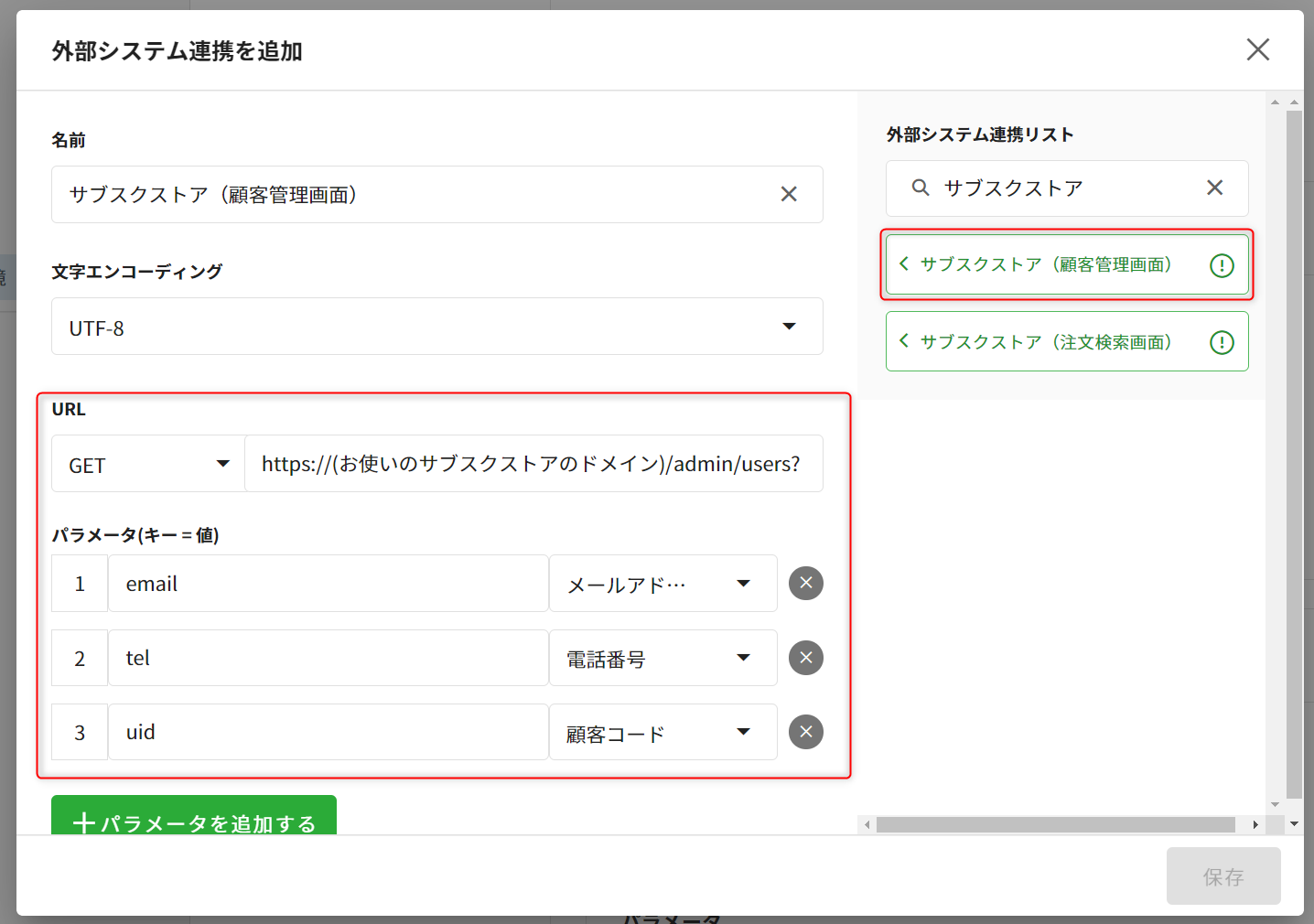The height and width of the screenshot is (924, 1314).
Task: Click into the URL input field
Action: pyautogui.click(x=533, y=464)
